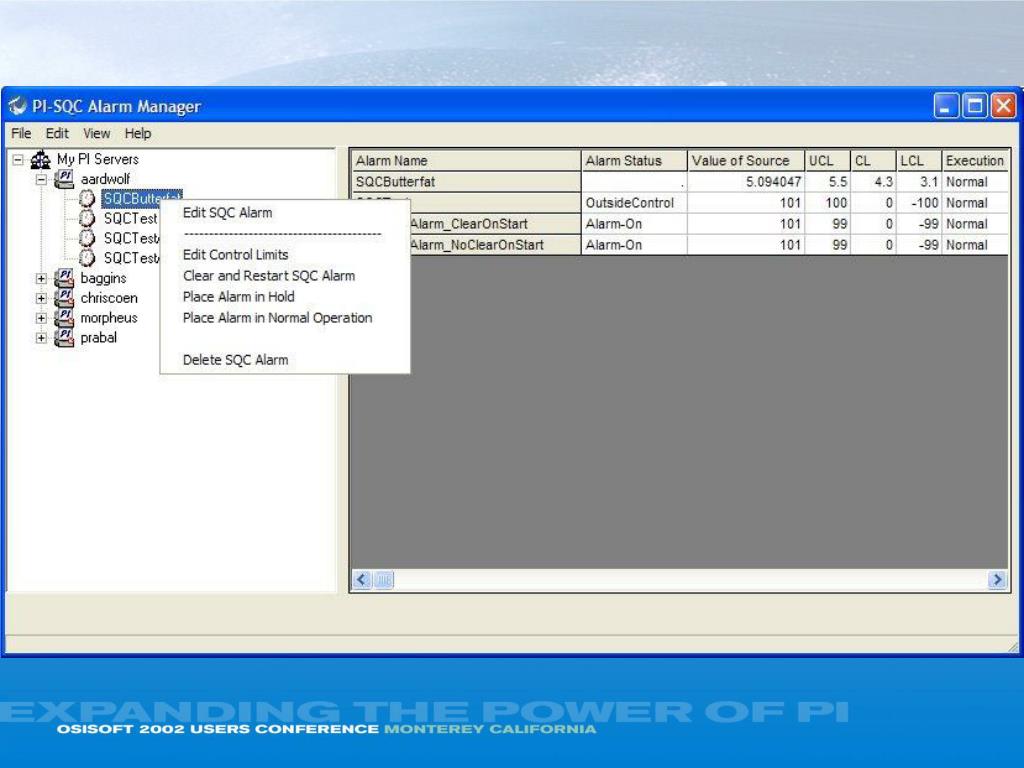Expand the morpheus server node

(41, 318)
